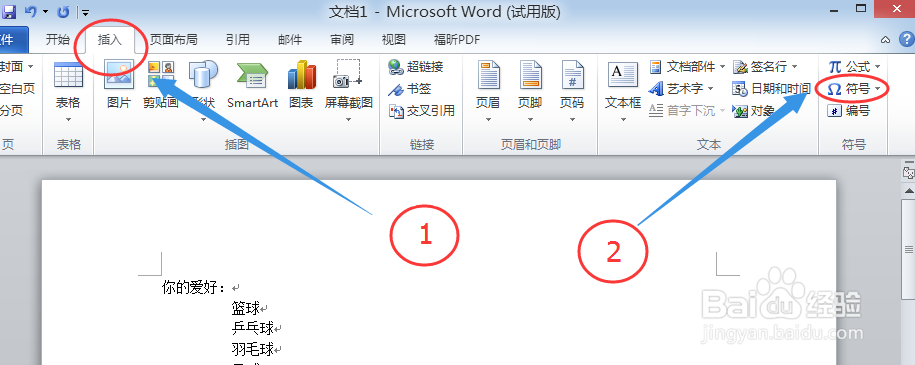This screenshot has width=915, height=365.
Task: Insert 日期和时间 date and time
Action: coord(771,89)
